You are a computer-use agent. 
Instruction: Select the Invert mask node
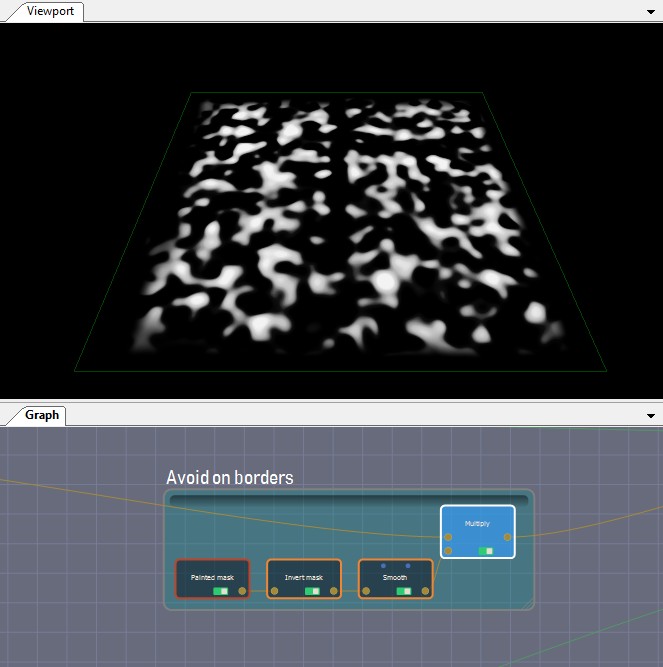click(x=304, y=579)
